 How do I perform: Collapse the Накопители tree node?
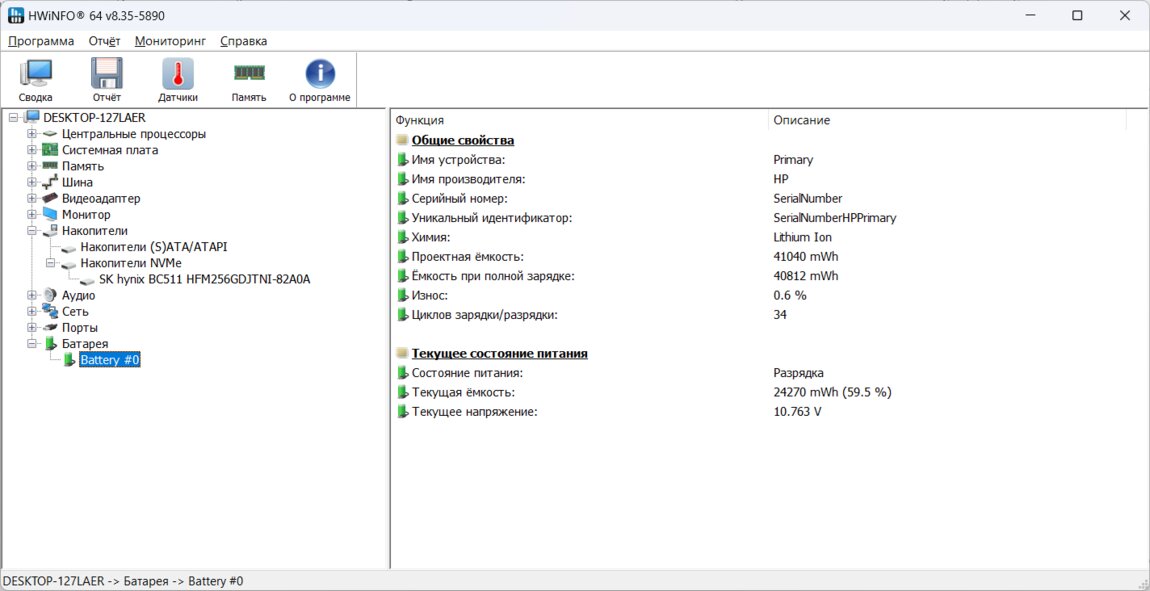coord(32,231)
